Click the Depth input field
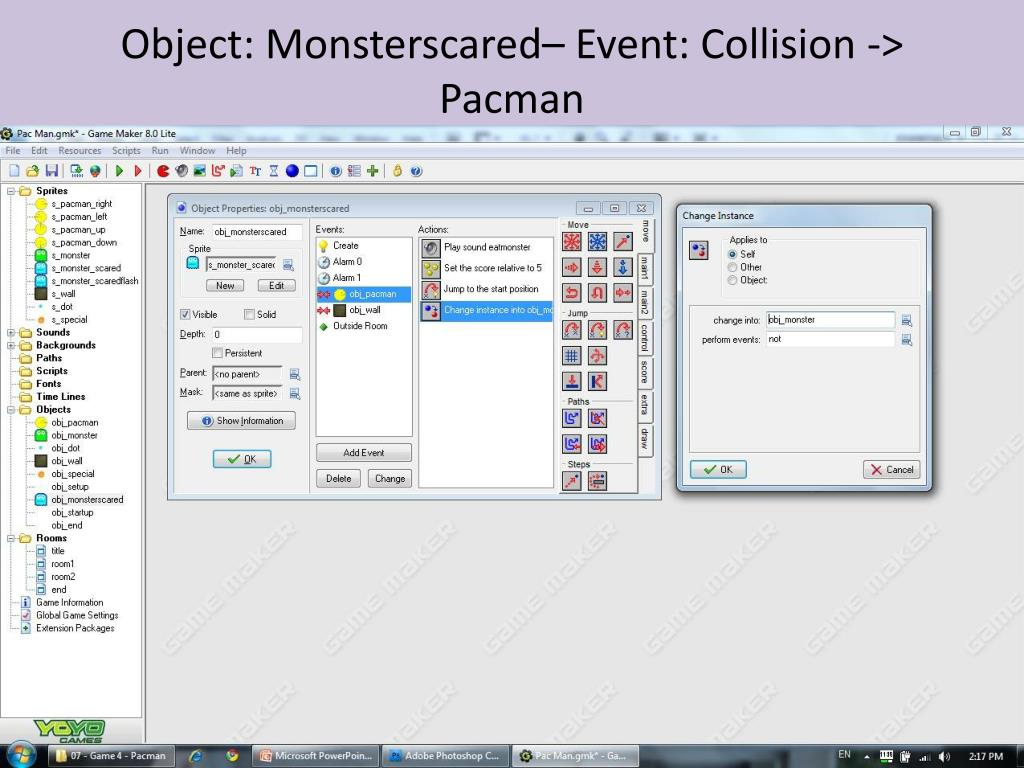The image size is (1024, 768). pos(257,334)
